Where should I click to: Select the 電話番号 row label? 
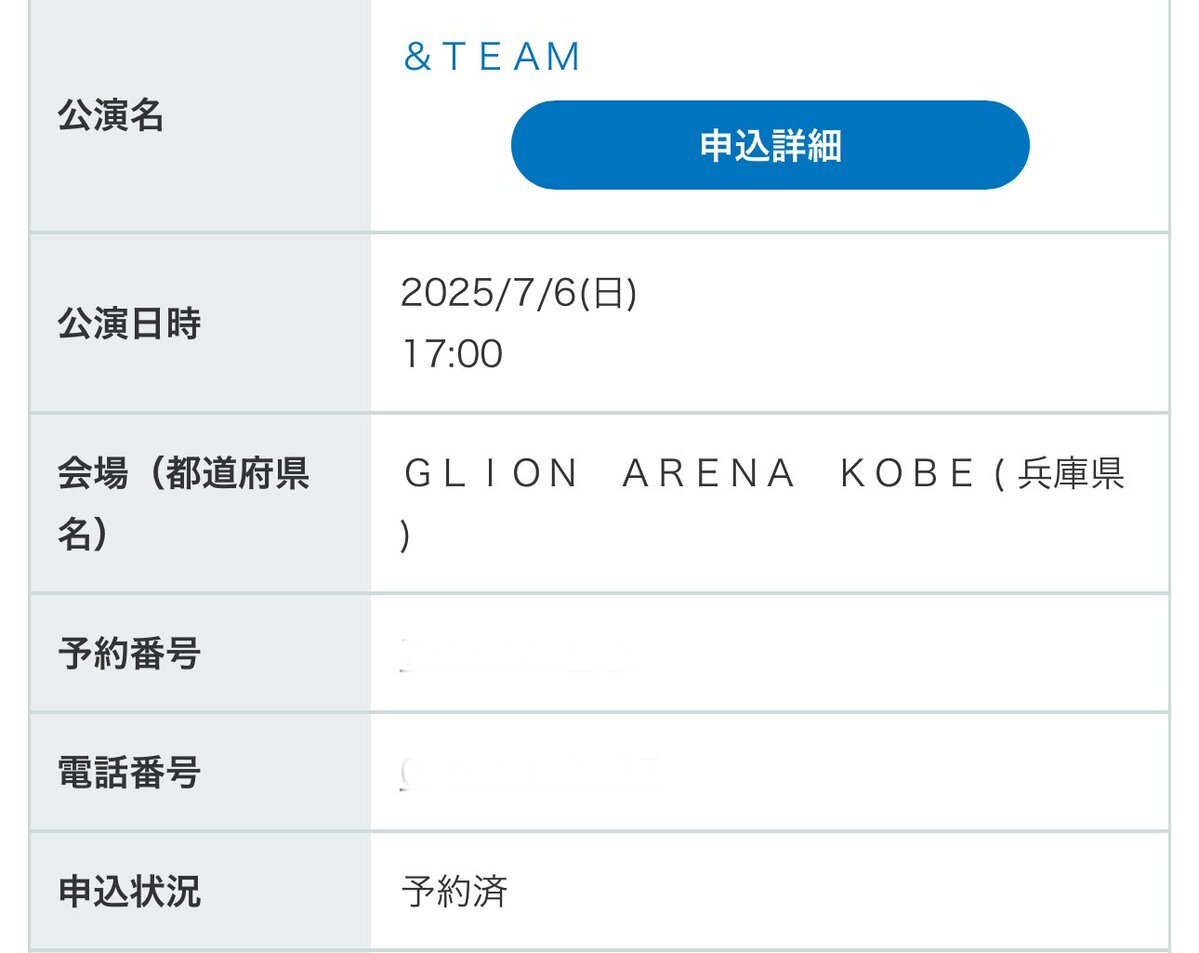(x=129, y=772)
